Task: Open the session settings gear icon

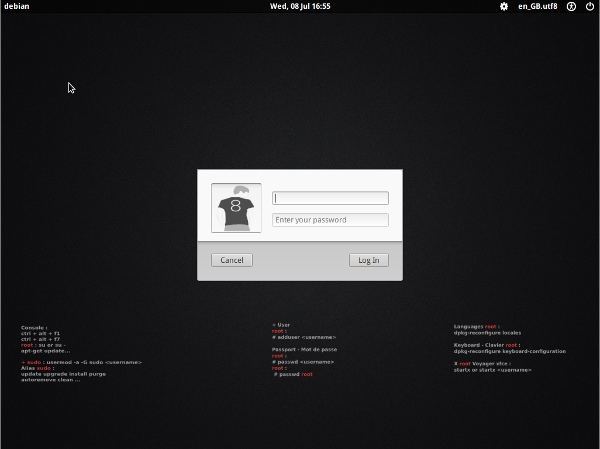Action: point(504,6)
